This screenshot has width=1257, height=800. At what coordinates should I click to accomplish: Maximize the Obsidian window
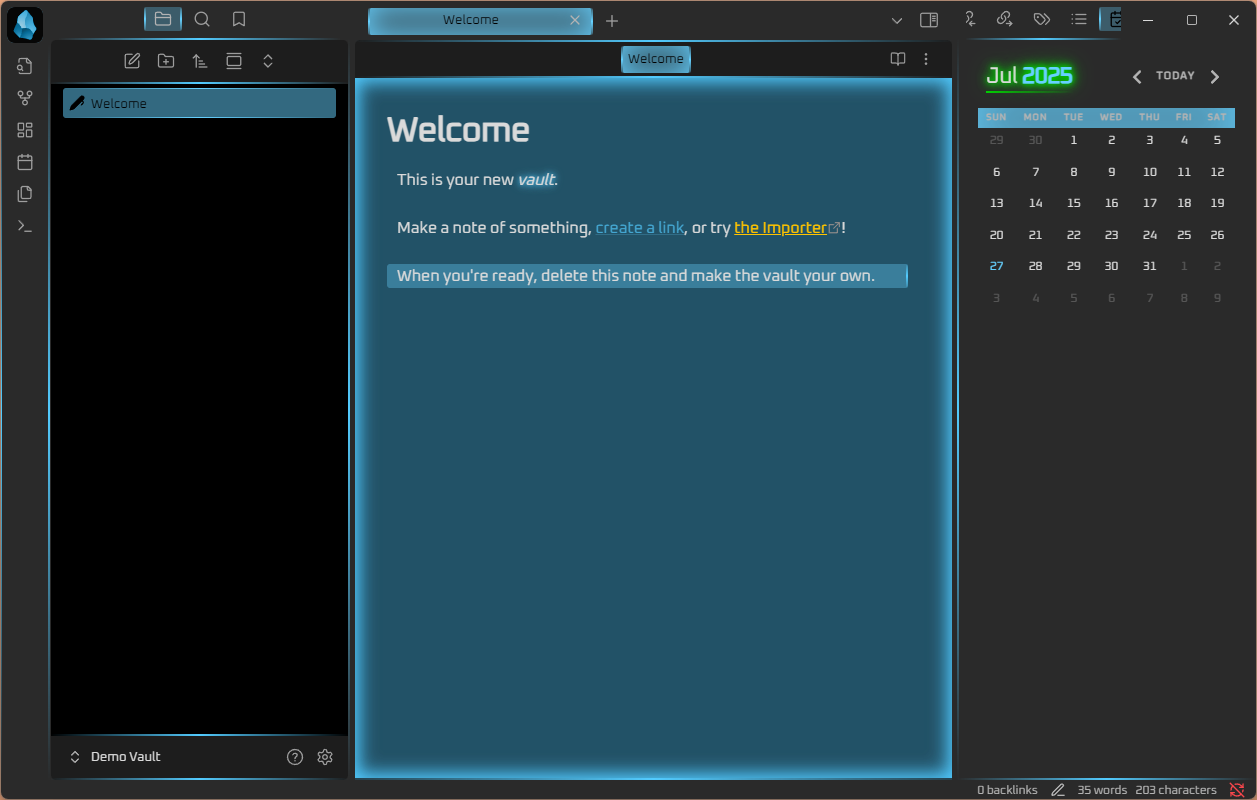pyautogui.click(x=1192, y=20)
